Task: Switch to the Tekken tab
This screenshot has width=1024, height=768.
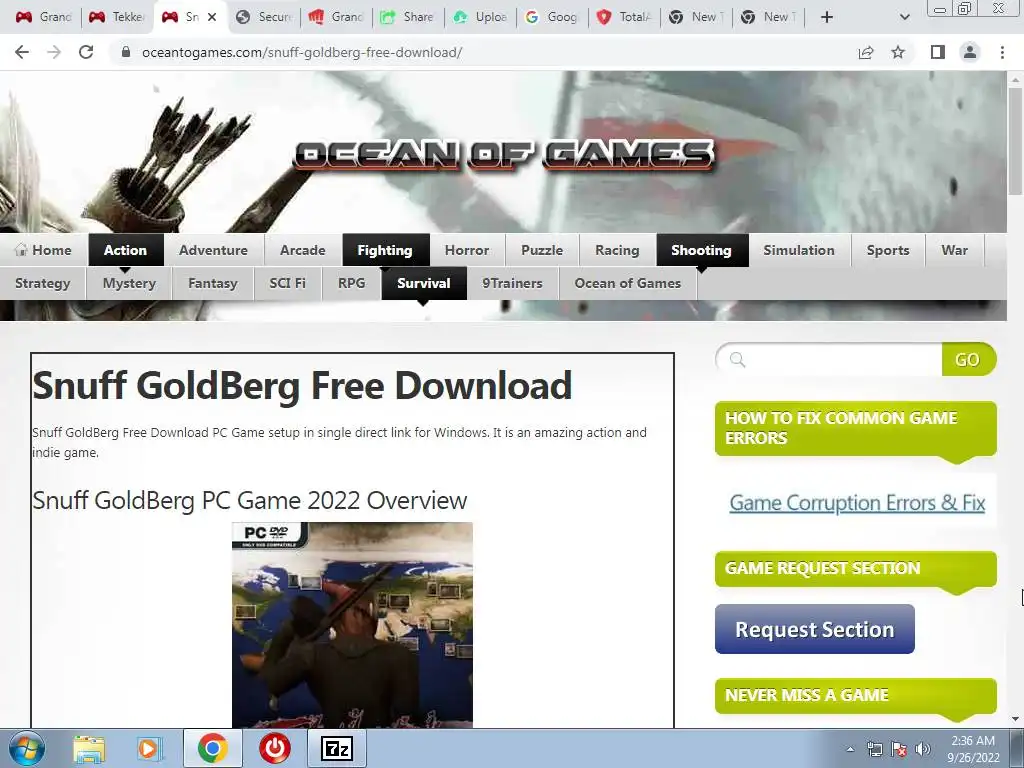Action: [117, 18]
